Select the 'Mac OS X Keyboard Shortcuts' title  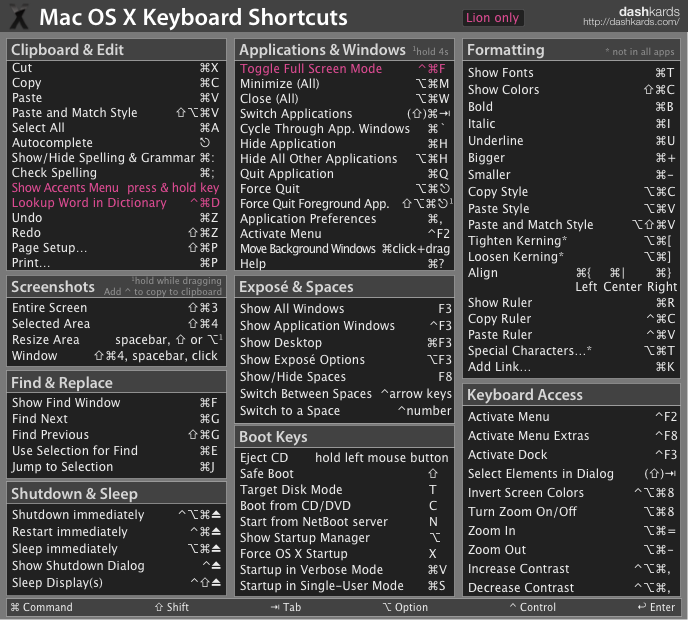(194, 18)
